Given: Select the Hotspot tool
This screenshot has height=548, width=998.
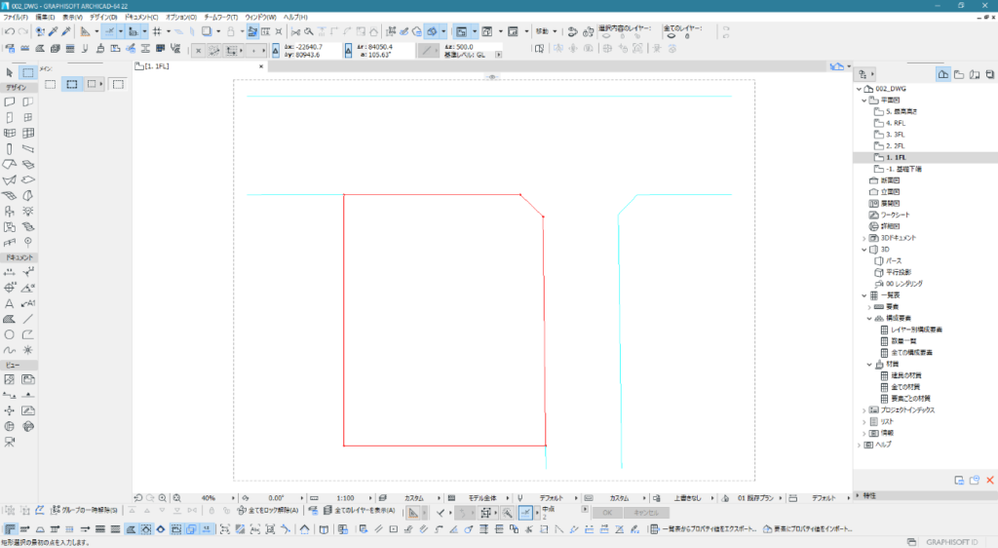Looking at the screenshot, I should (x=28, y=350).
